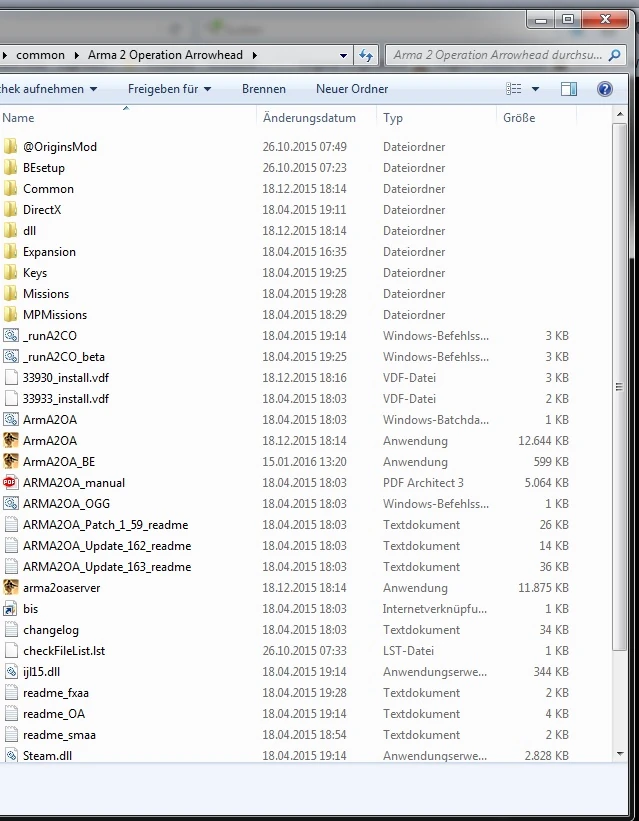Open the help question mark icon
This screenshot has height=821, width=639.
coord(604,89)
